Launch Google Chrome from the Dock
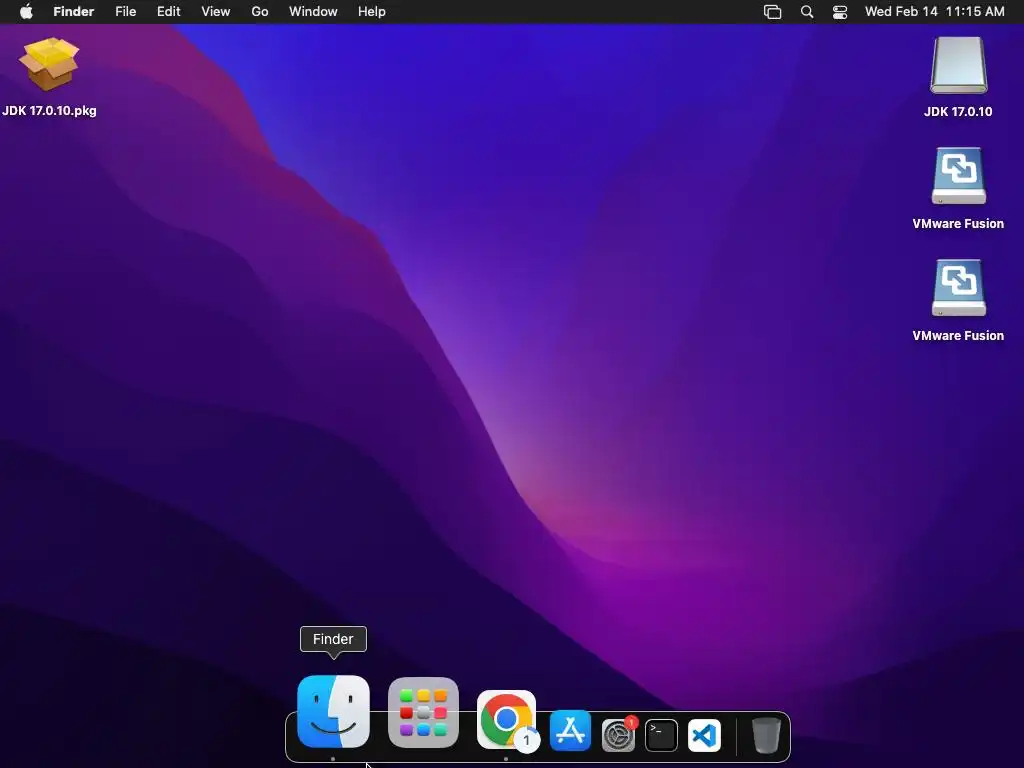The image size is (1024, 768). pos(506,720)
